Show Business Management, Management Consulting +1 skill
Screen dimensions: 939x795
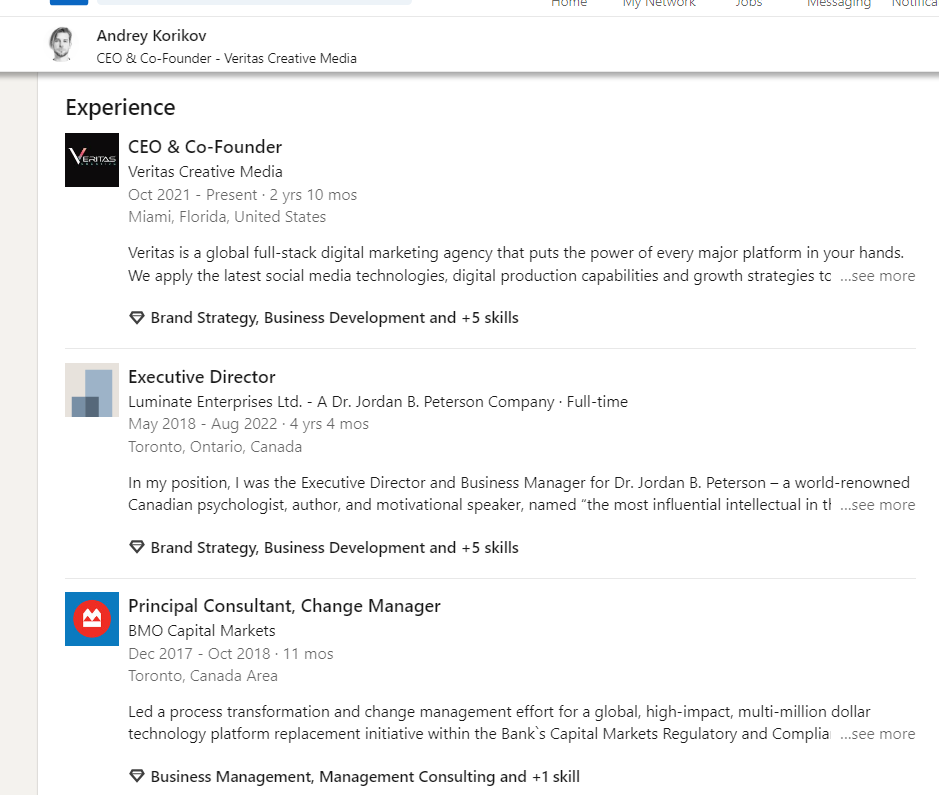coord(365,776)
